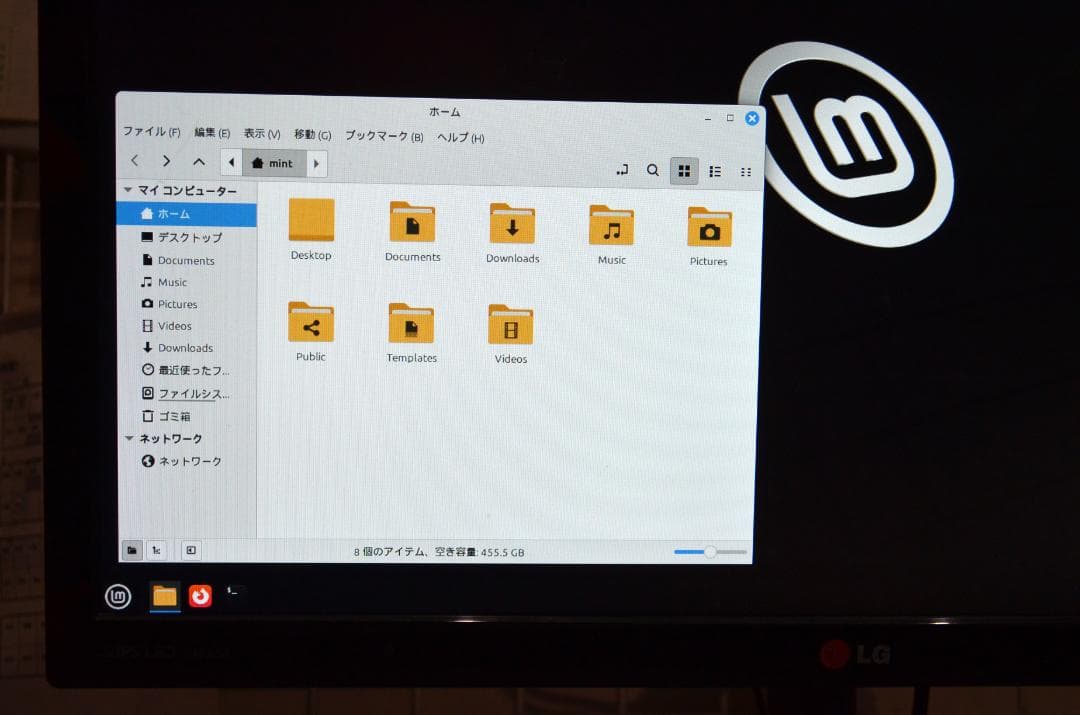Collapse the マイ コンピューター section
Screen dimensions: 1080x715
tap(128, 190)
